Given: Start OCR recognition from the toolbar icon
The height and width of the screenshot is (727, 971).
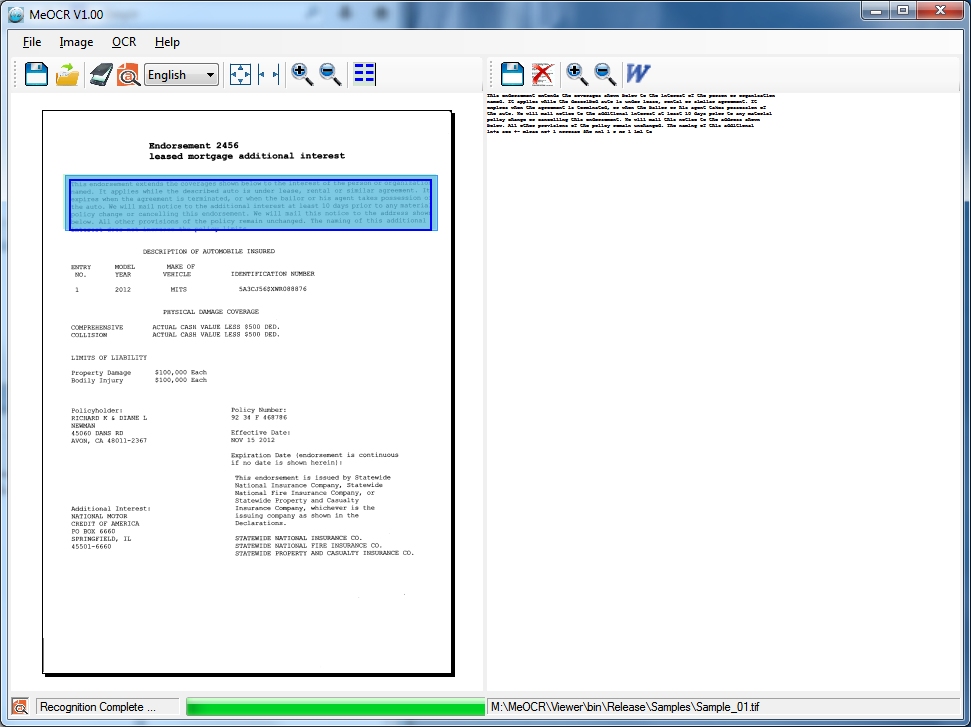Looking at the screenshot, I should tap(129, 74).
